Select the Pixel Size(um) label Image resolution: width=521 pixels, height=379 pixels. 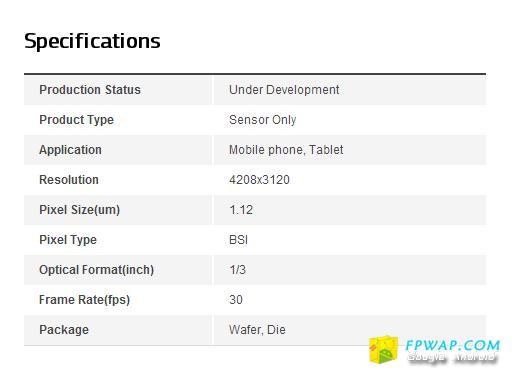coord(80,210)
